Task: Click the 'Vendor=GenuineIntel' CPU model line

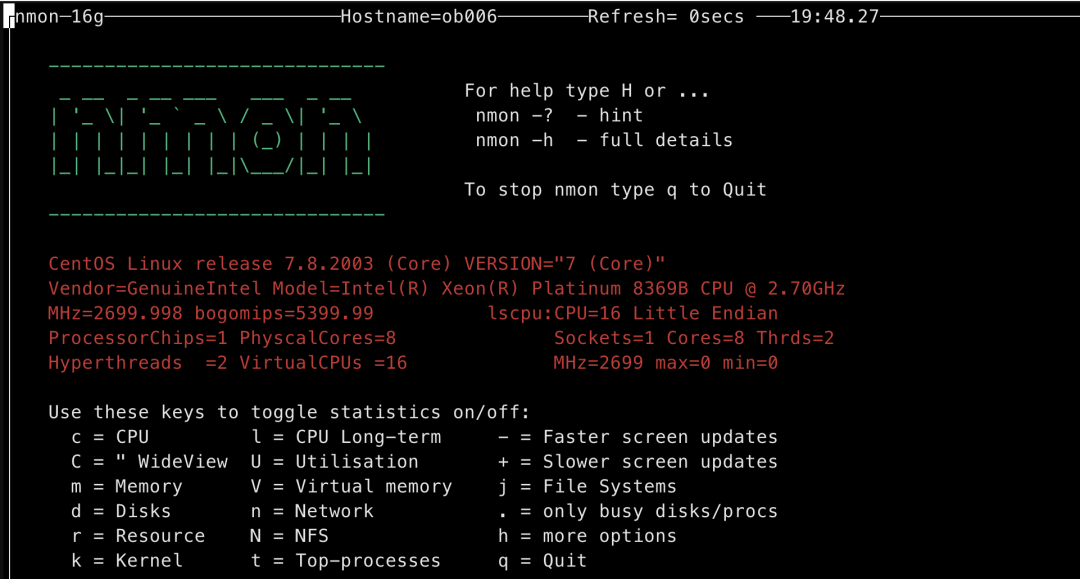Action: [x=446, y=288]
